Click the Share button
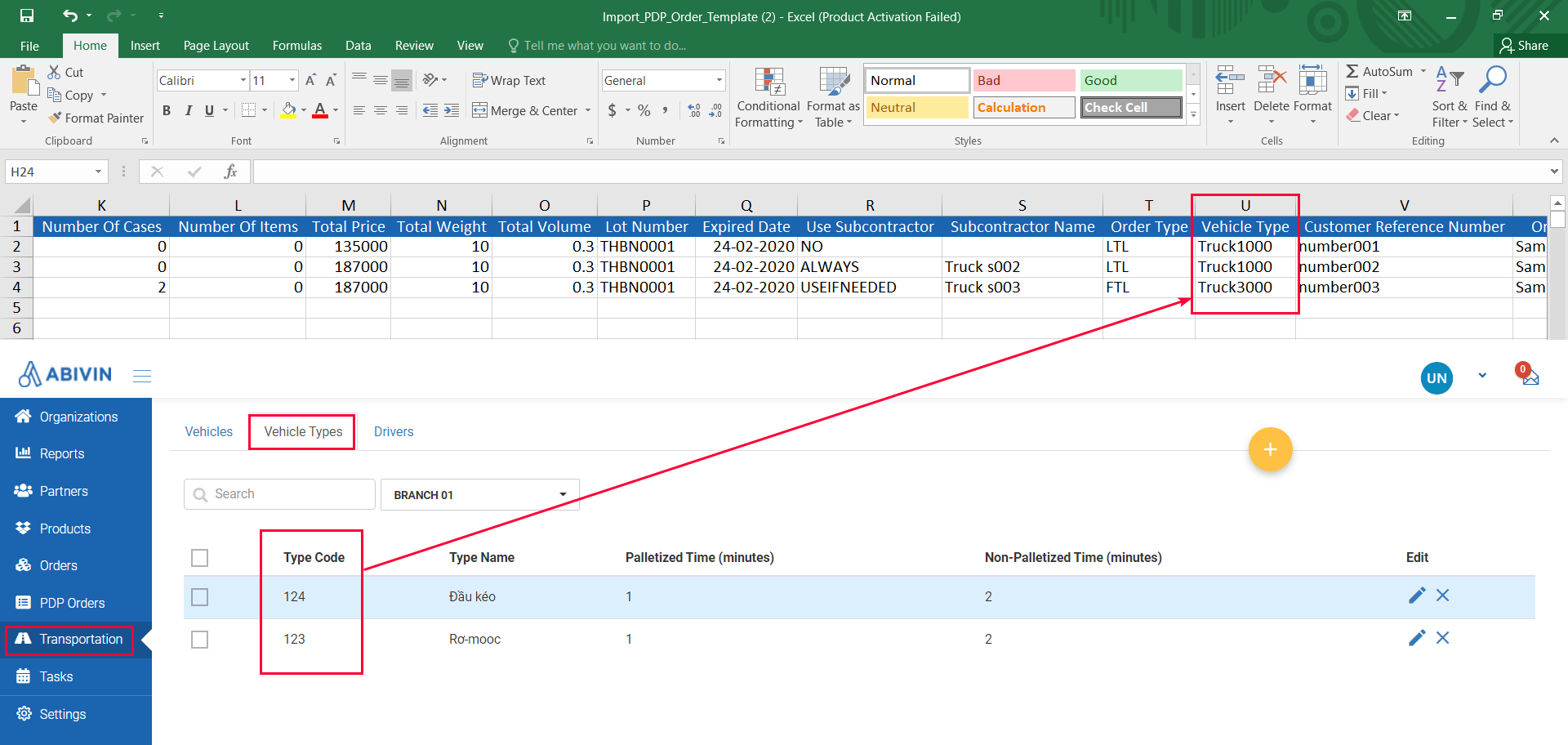 [1525, 46]
